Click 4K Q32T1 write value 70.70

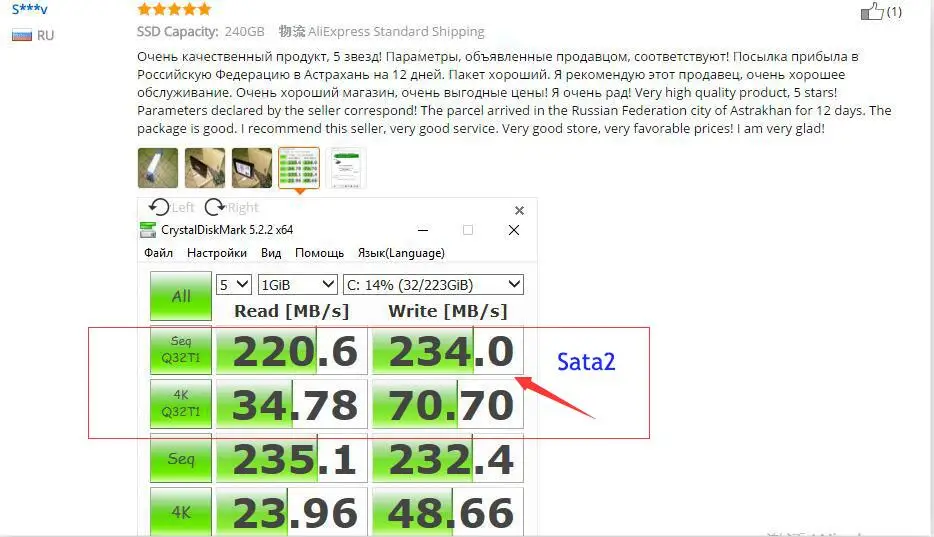[x=448, y=405]
